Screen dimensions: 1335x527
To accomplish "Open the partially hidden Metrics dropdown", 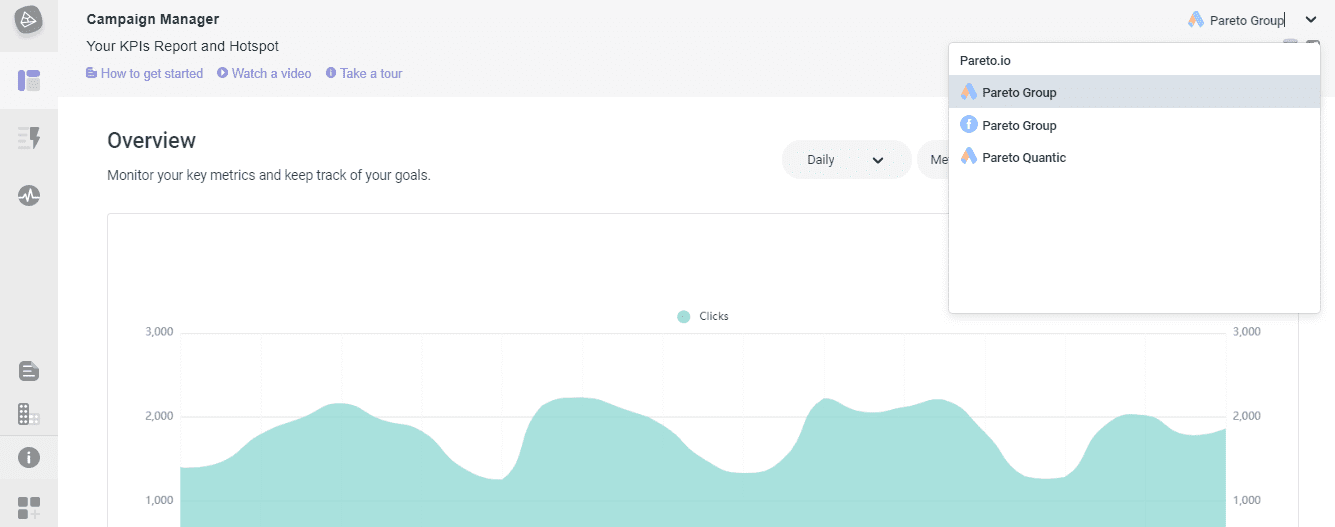I will (934, 160).
